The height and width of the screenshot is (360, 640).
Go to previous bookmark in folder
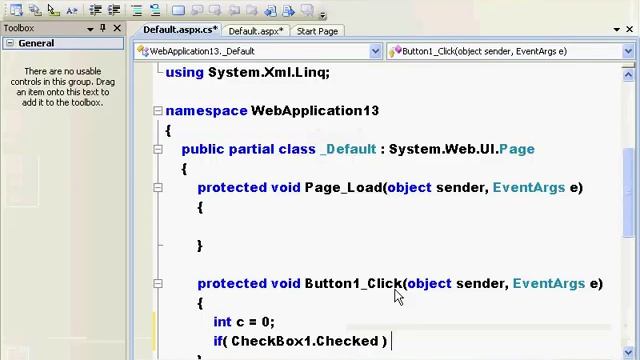234,10
